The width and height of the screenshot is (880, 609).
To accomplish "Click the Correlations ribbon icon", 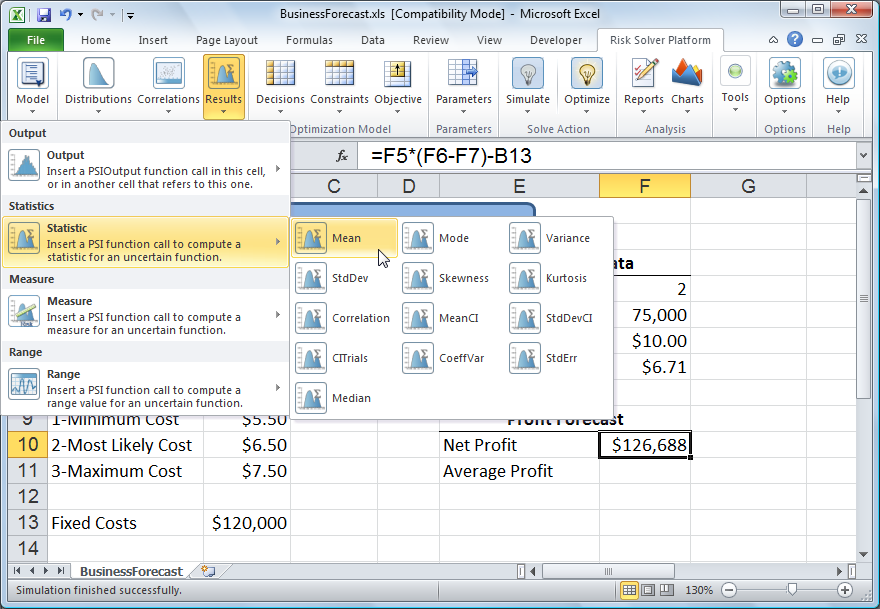I will [x=168, y=74].
